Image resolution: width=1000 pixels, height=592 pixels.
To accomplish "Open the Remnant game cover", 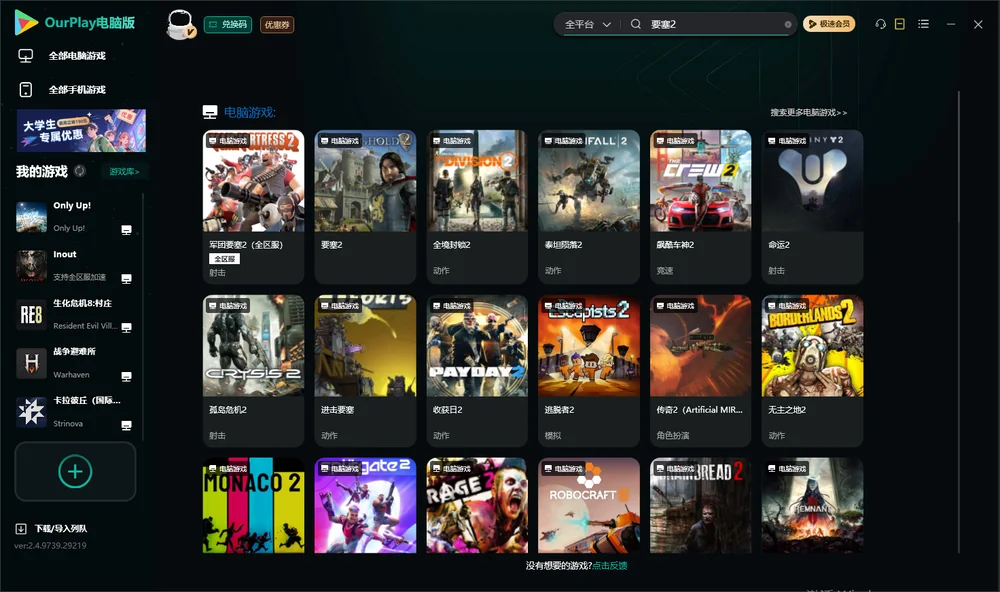I will 812,505.
